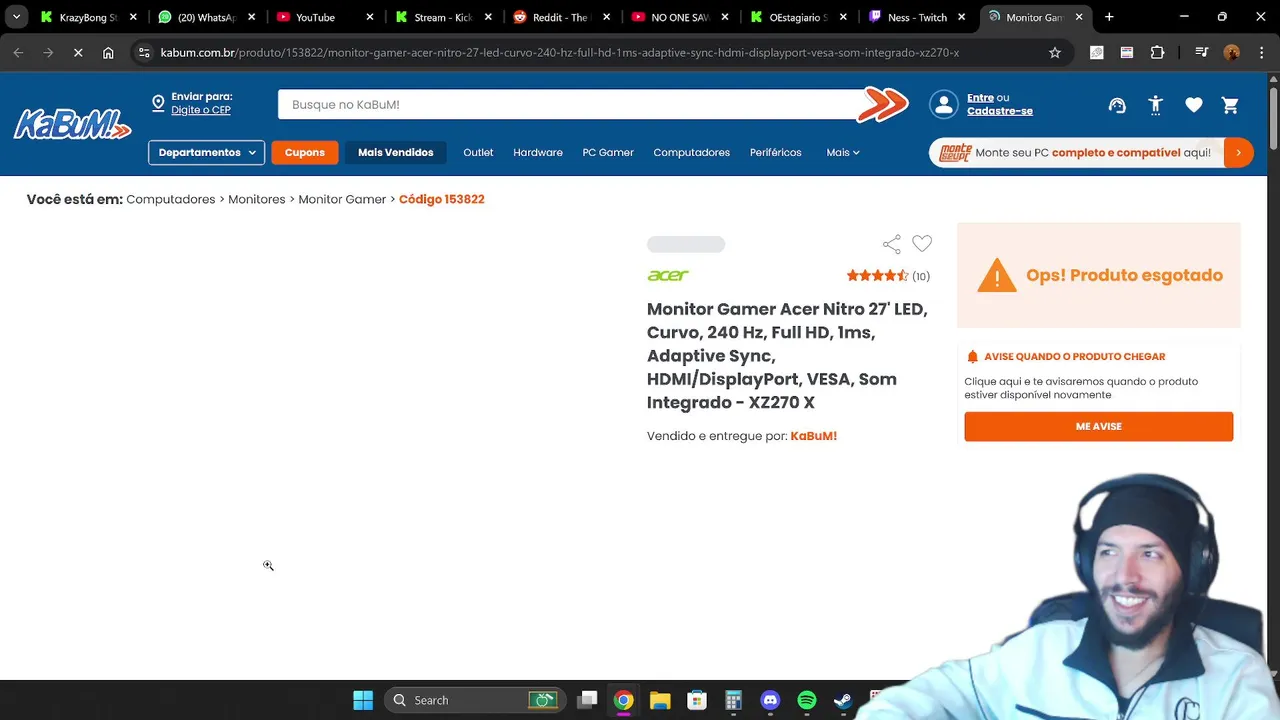
Task: Open Windows Start menu
Action: point(363,700)
